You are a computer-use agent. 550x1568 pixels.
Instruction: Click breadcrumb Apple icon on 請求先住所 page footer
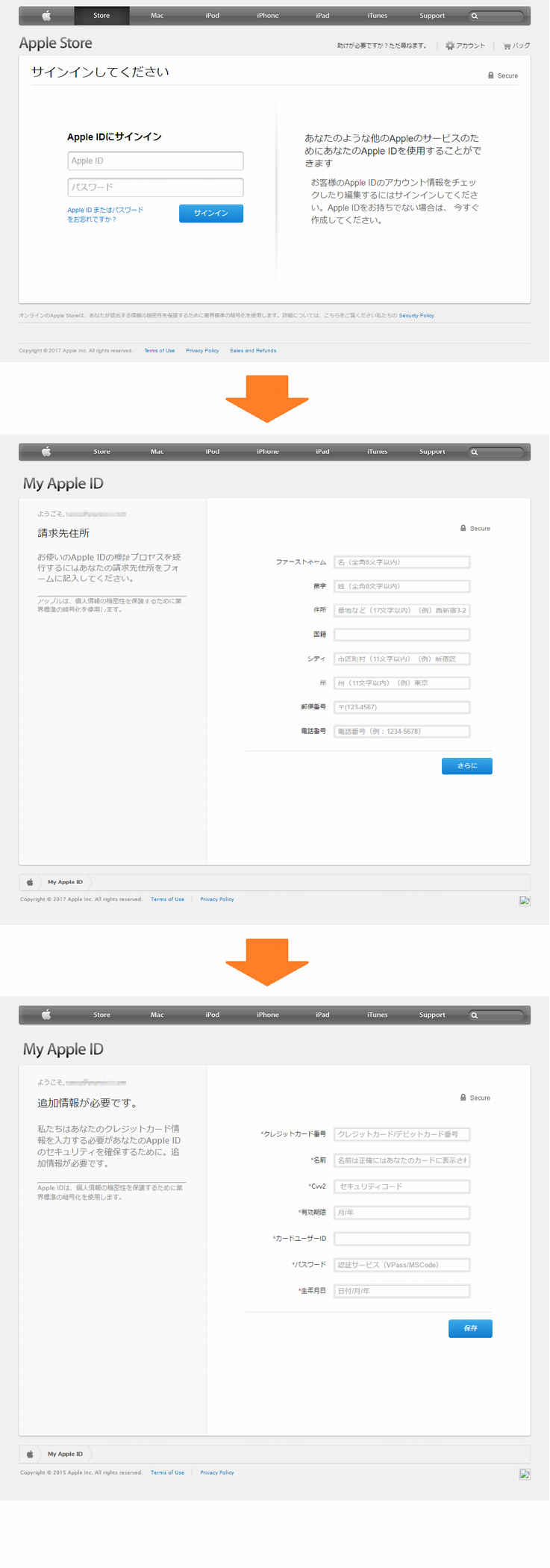[30, 882]
